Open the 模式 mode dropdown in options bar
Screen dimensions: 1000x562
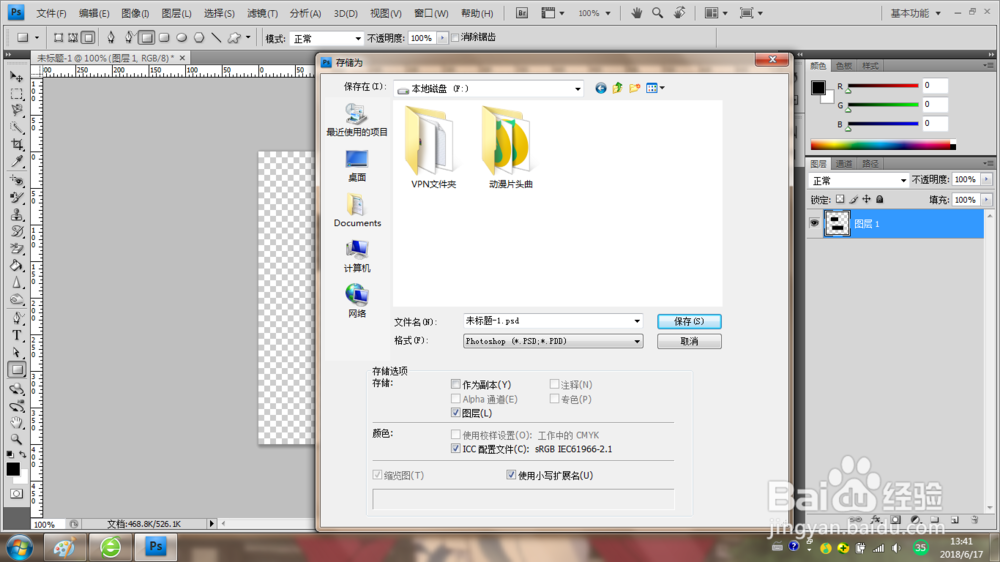click(326, 38)
